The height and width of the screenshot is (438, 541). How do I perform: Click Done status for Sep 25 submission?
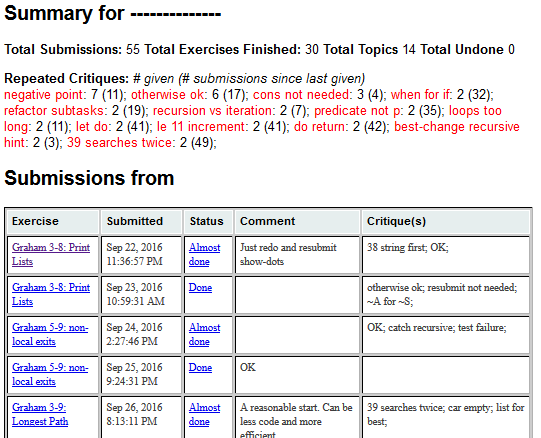(x=200, y=368)
